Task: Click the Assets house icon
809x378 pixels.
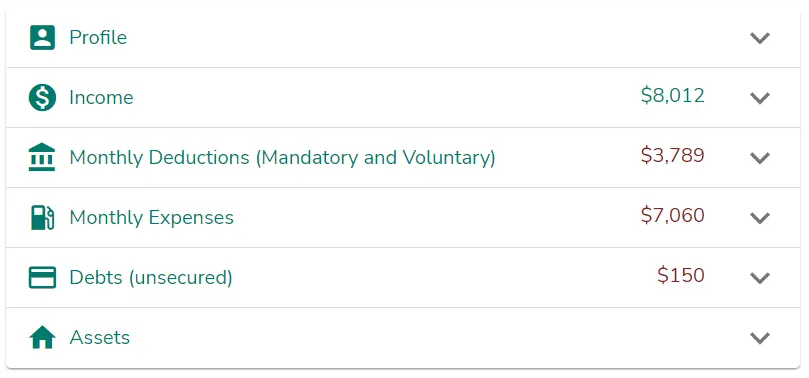Action: pos(42,338)
